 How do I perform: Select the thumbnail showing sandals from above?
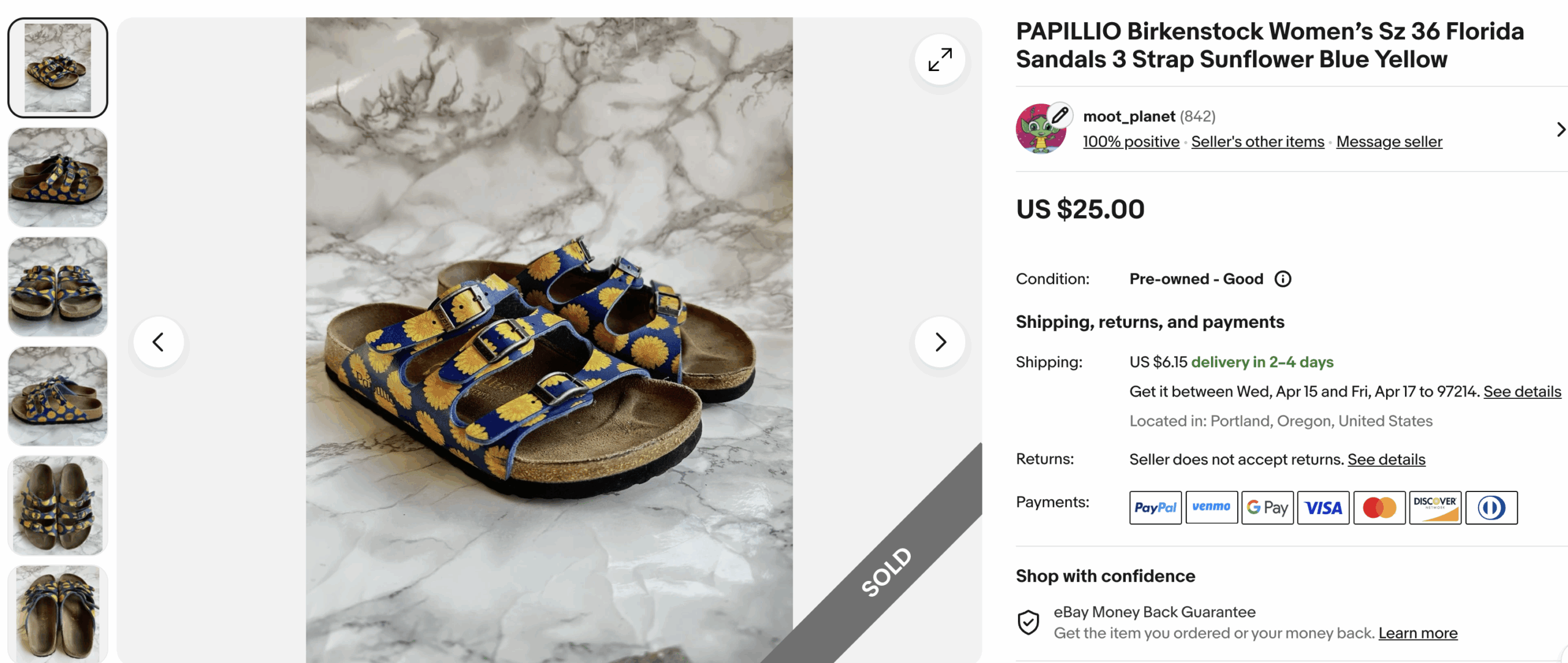tap(58, 506)
